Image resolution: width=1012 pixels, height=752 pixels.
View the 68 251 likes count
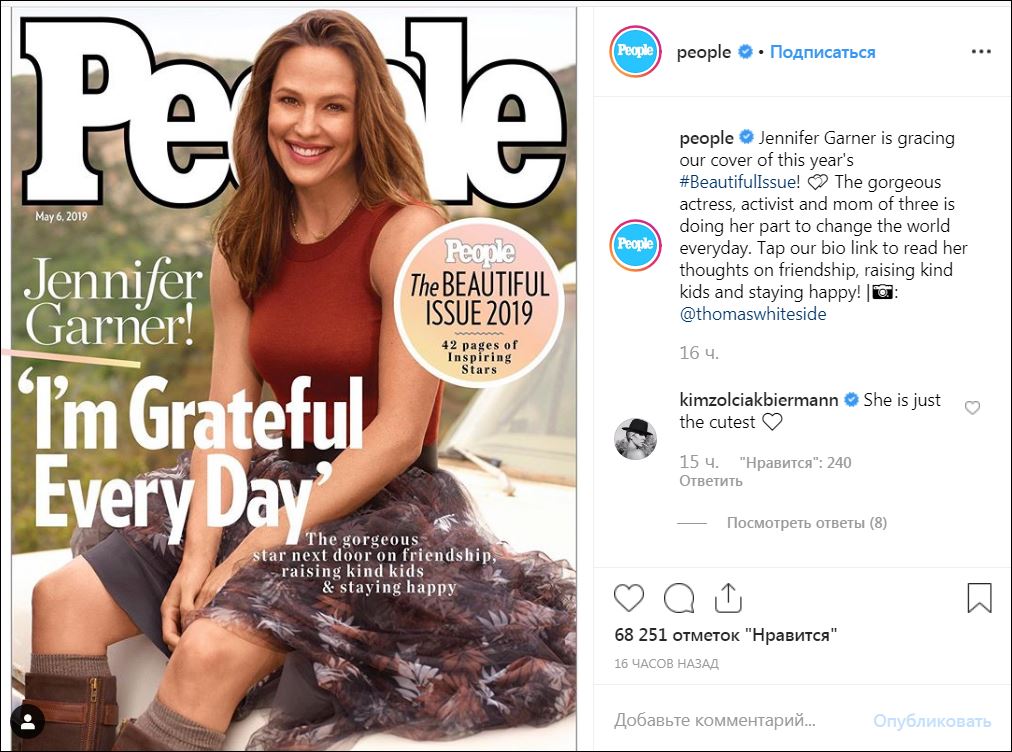(x=725, y=634)
